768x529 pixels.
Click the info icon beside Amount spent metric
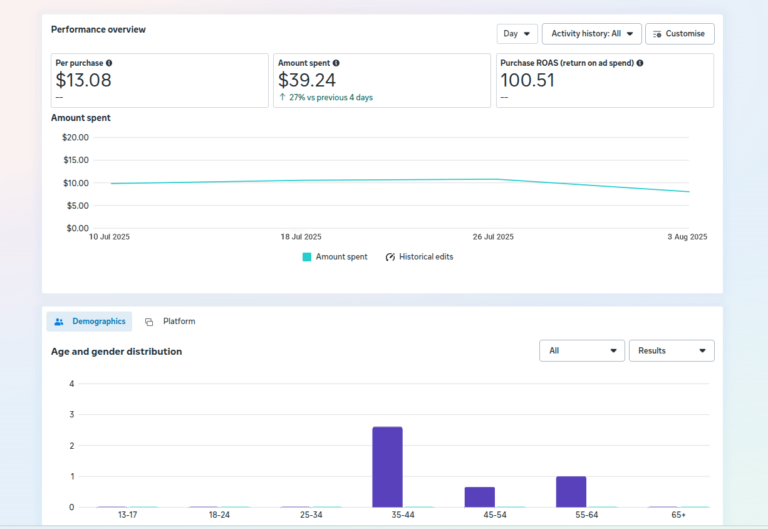pos(336,63)
